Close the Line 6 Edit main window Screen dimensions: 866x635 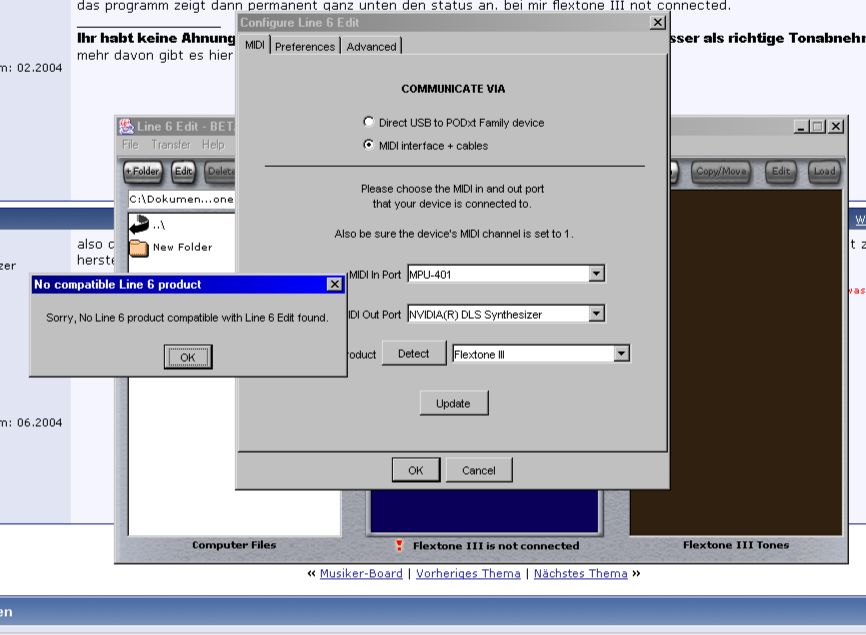pos(836,126)
